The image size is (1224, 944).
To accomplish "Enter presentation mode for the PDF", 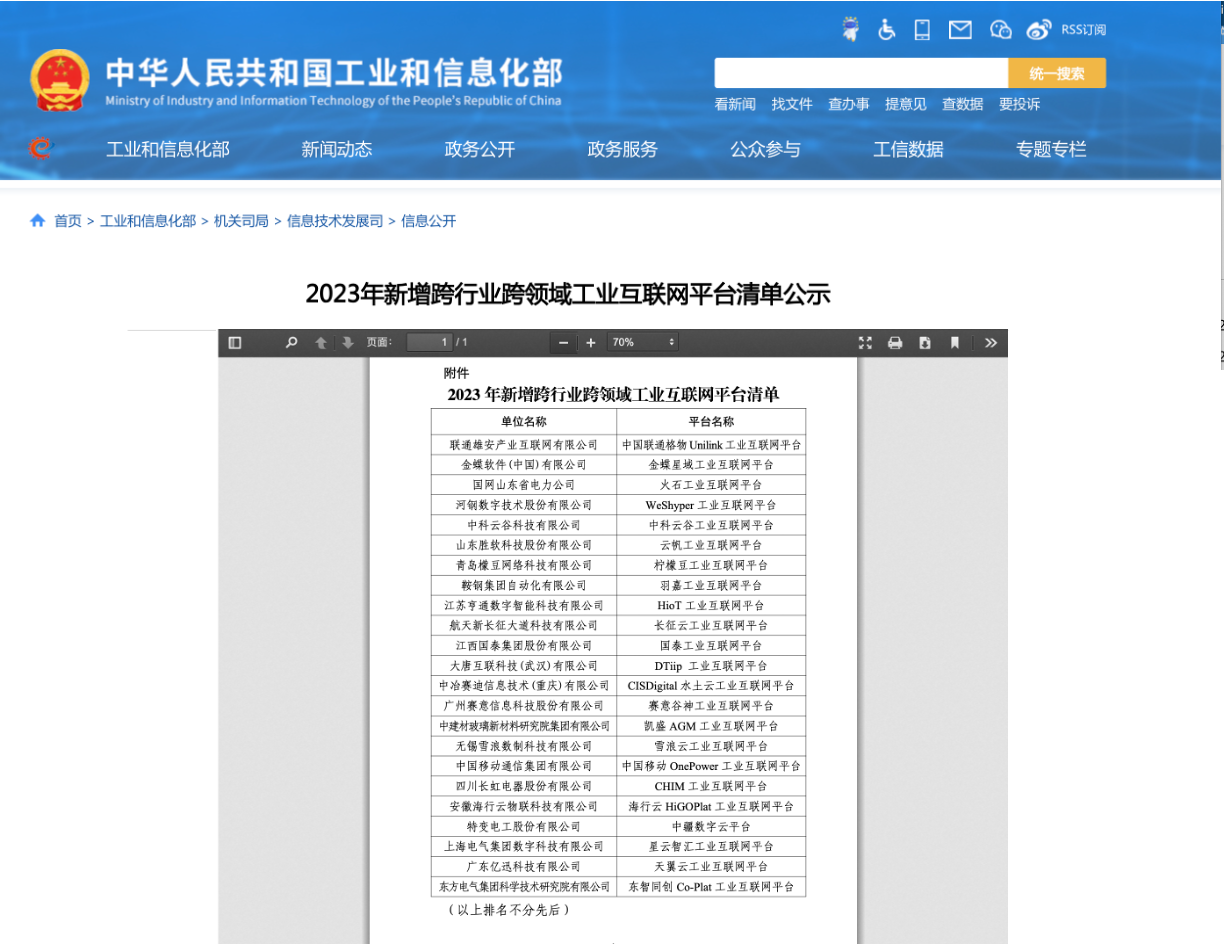I will (864, 342).
